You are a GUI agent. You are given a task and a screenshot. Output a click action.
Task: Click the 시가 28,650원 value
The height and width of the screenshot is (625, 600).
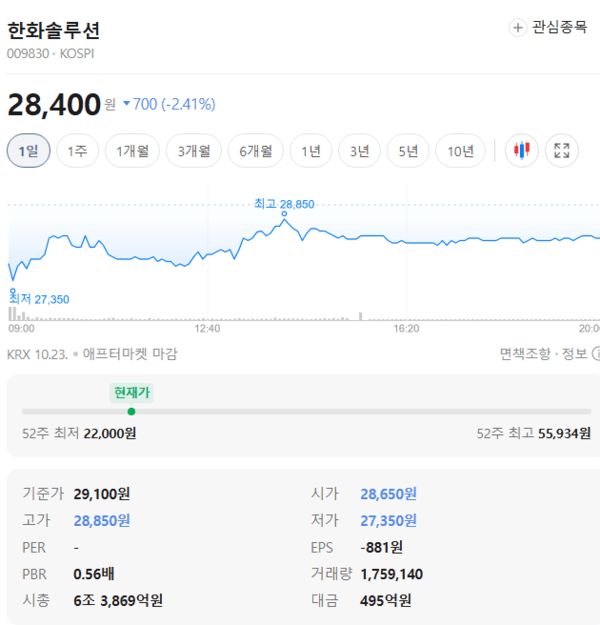389,494
